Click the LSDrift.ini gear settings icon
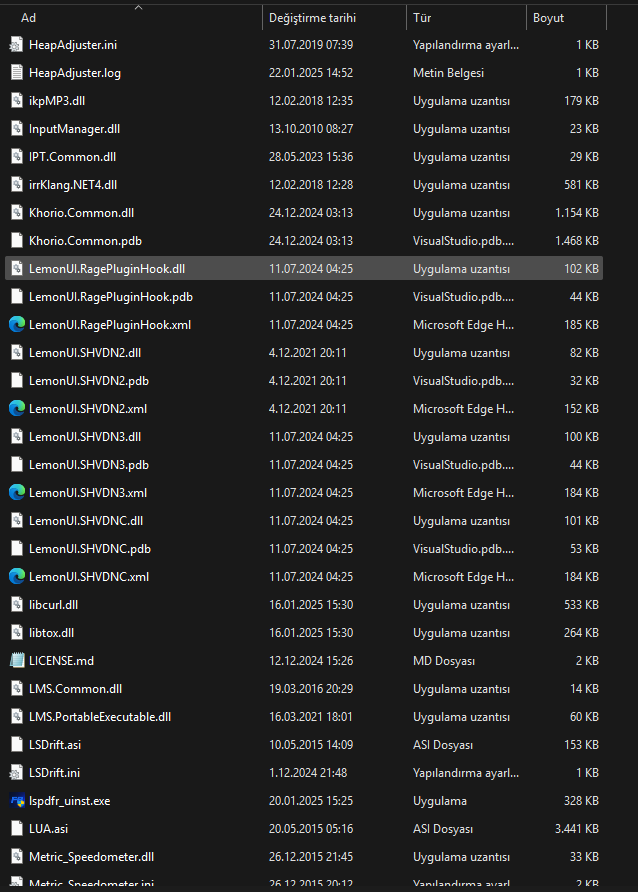This screenshot has height=892, width=638. [17, 773]
